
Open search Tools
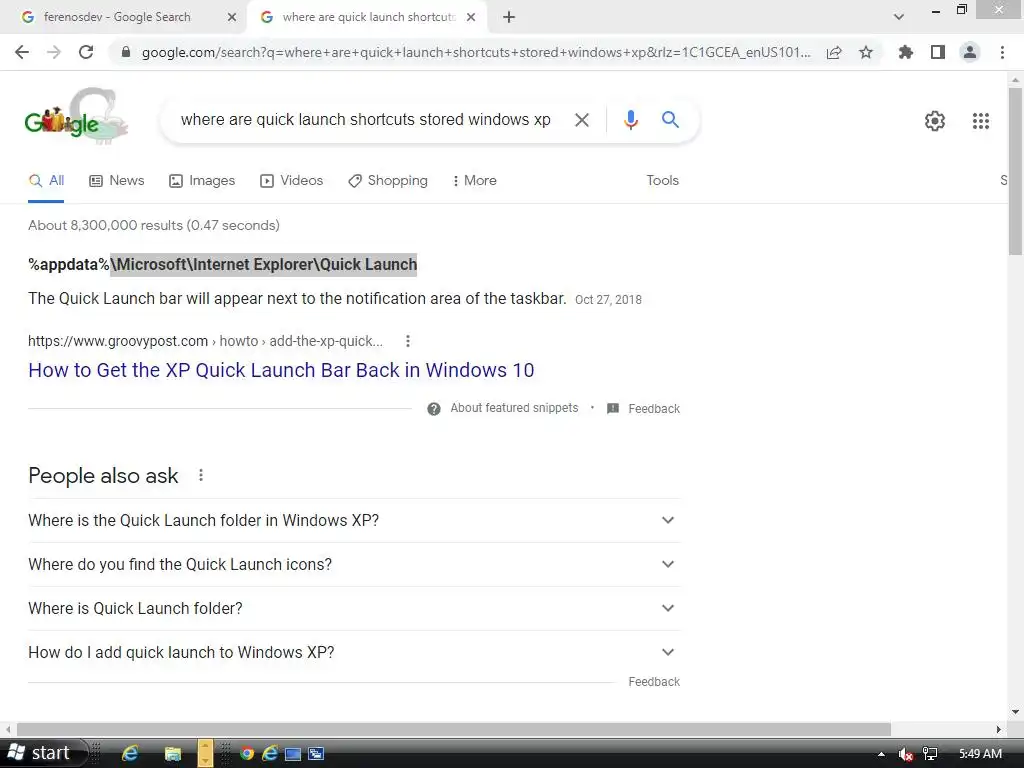pyautogui.click(x=662, y=181)
